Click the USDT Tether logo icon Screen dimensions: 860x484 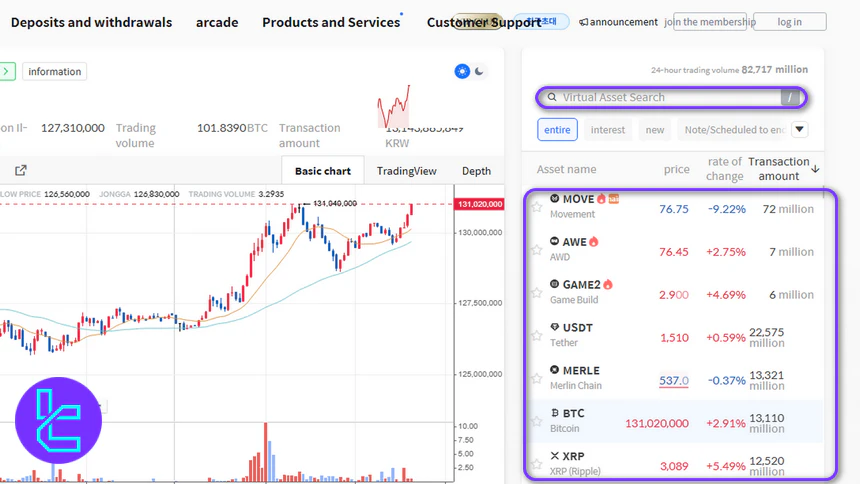(555, 327)
